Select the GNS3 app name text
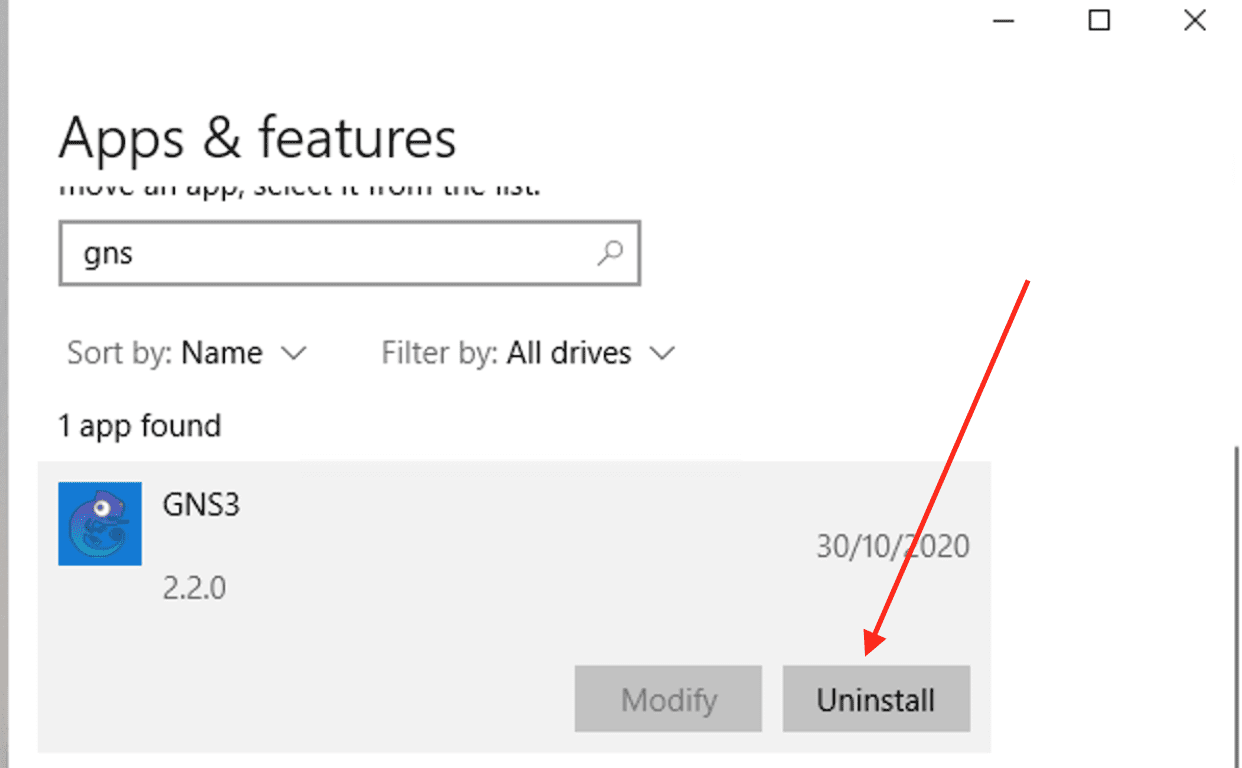This screenshot has width=1242, height=768. pyautogui.click(x=201, y=504)
